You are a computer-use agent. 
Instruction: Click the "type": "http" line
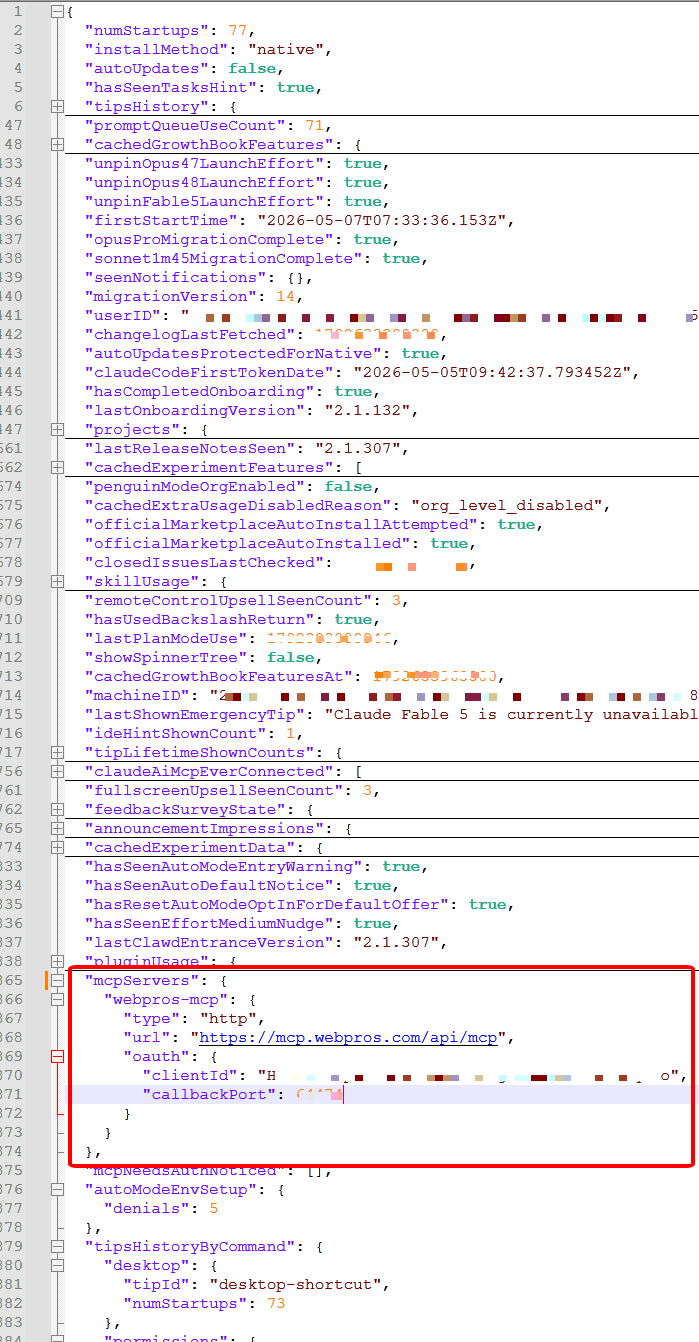[194, 1018]
